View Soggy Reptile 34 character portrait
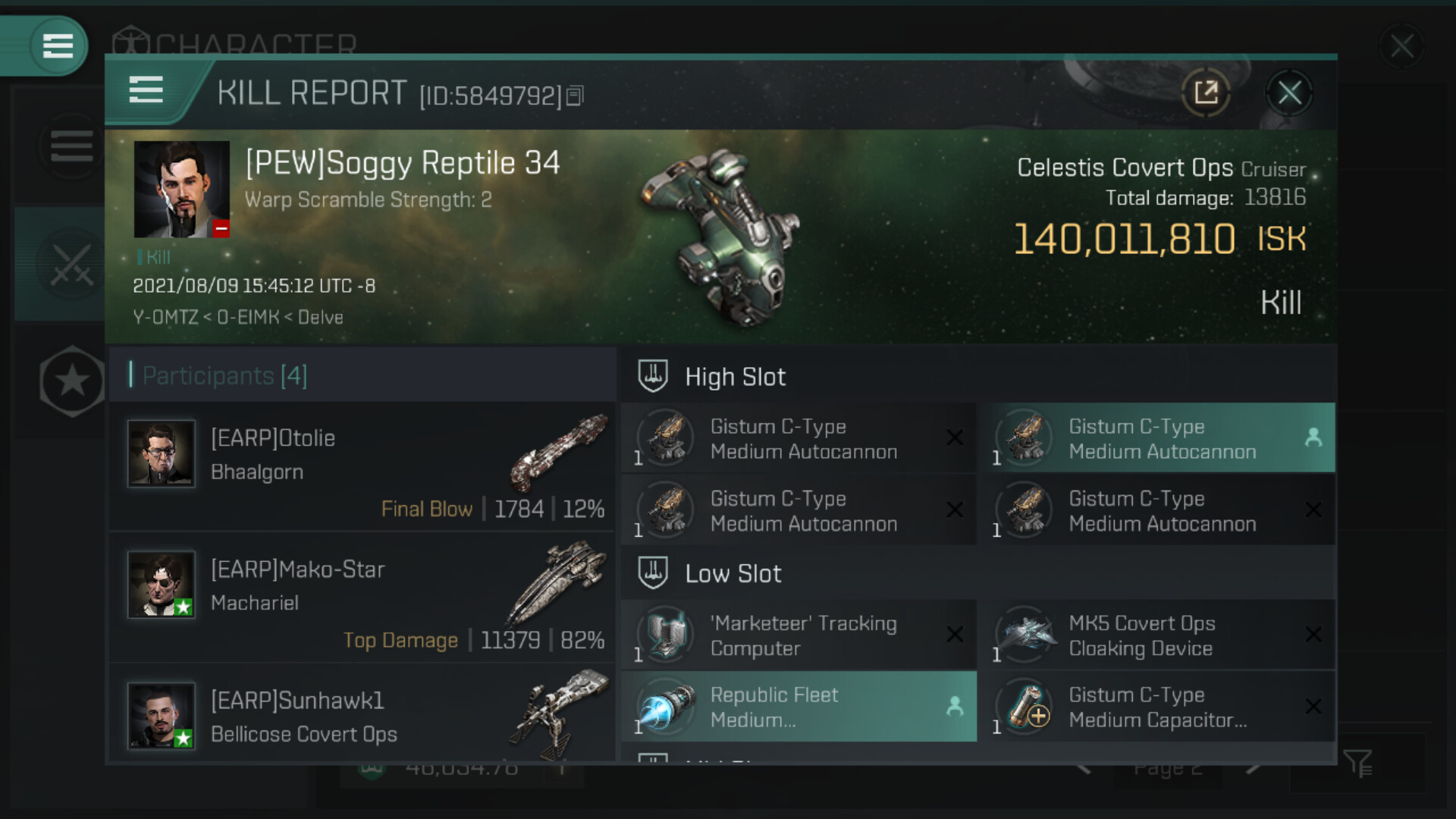This screenshot has width=1456, height=819. pos(182,190)
